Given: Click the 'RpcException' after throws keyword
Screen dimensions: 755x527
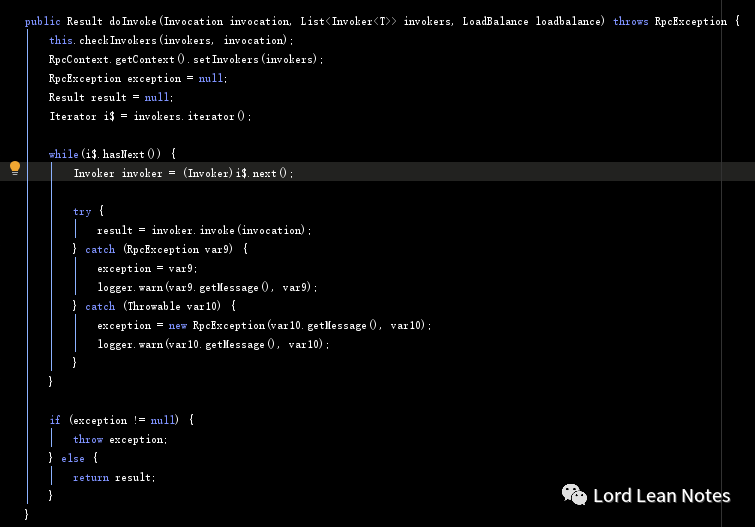Looking at the screenshot, I should point(690,21).
